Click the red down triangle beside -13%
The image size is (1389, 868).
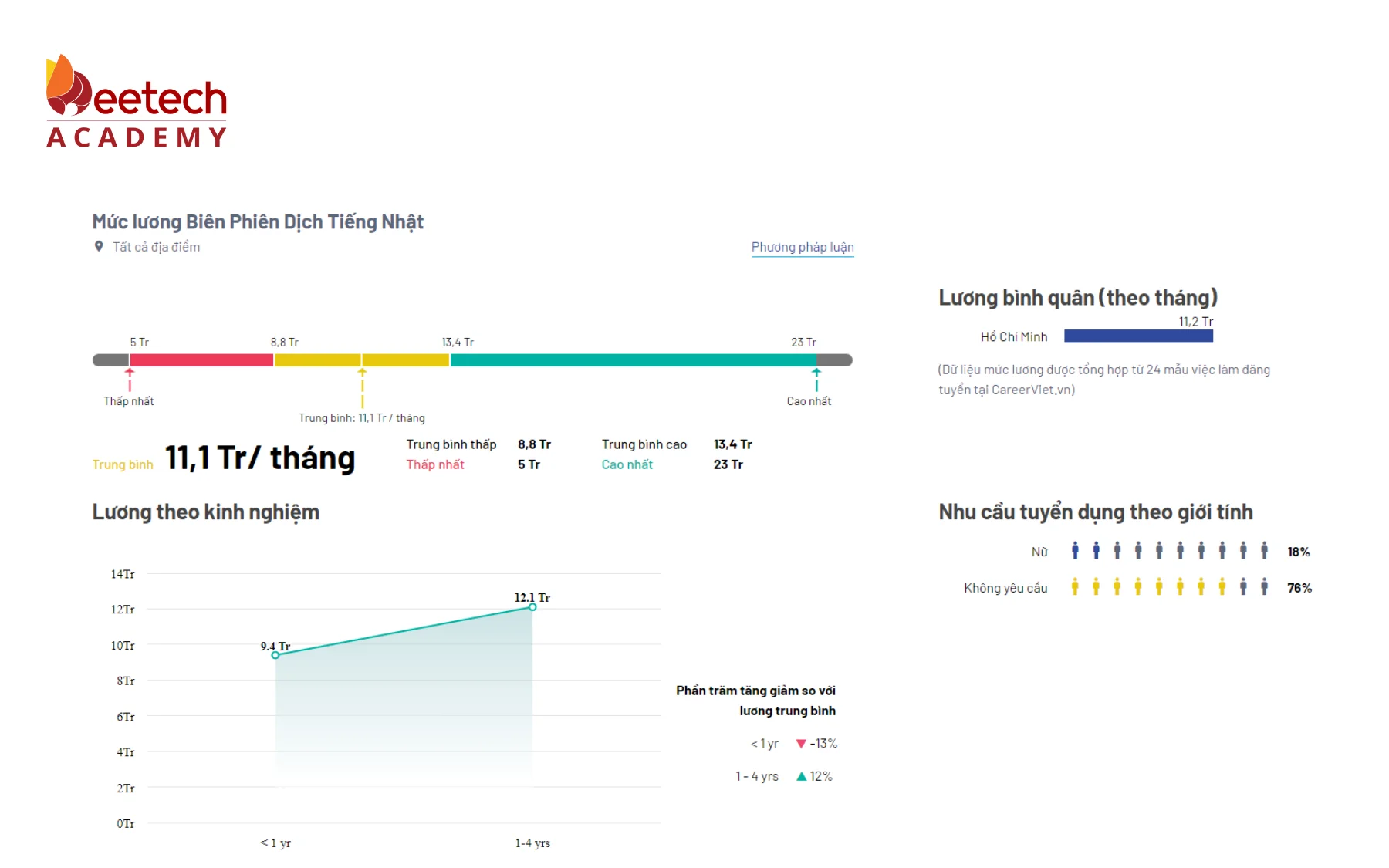801,744
